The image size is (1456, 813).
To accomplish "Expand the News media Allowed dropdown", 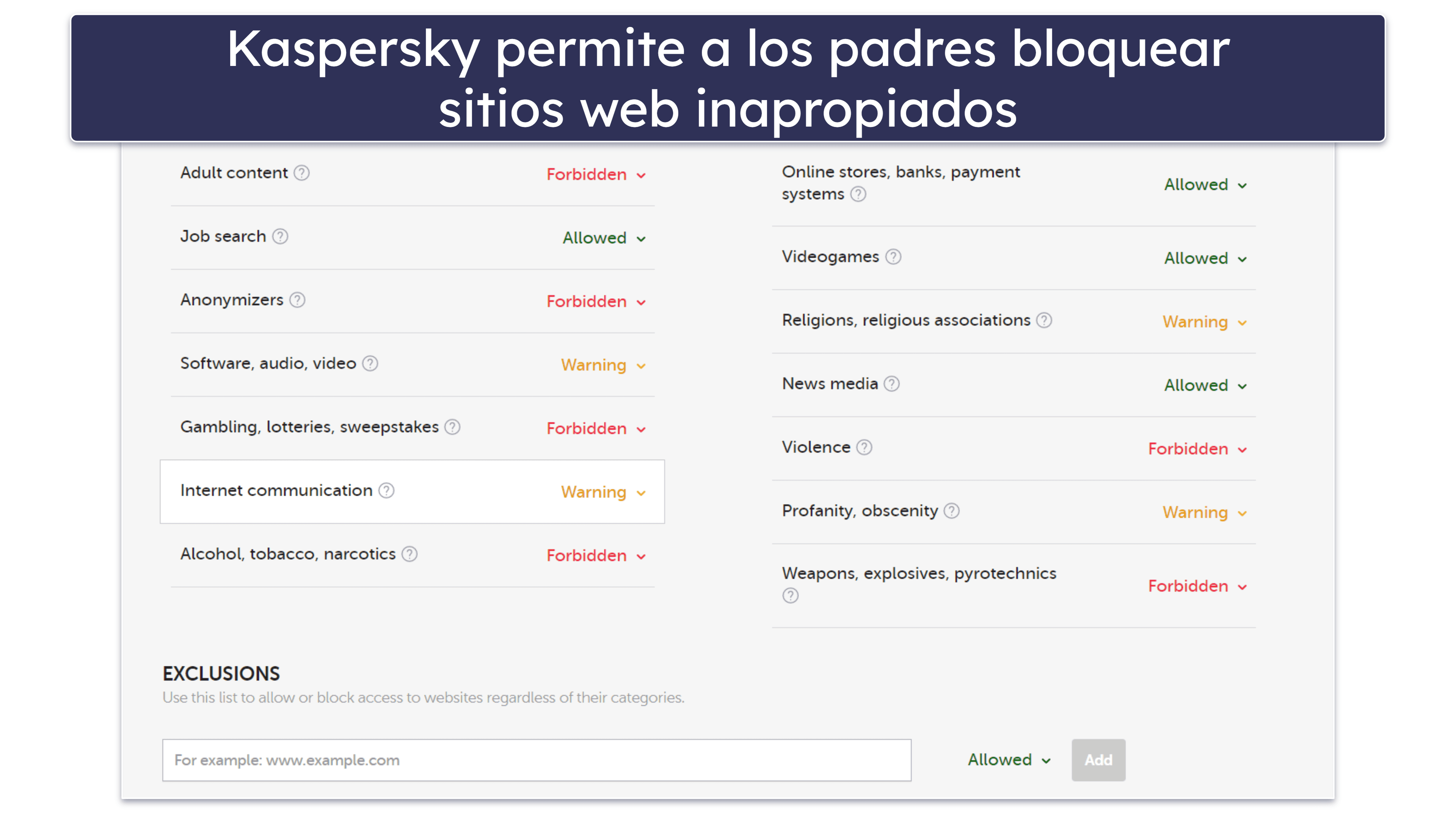I will (x=1205, y=385).
